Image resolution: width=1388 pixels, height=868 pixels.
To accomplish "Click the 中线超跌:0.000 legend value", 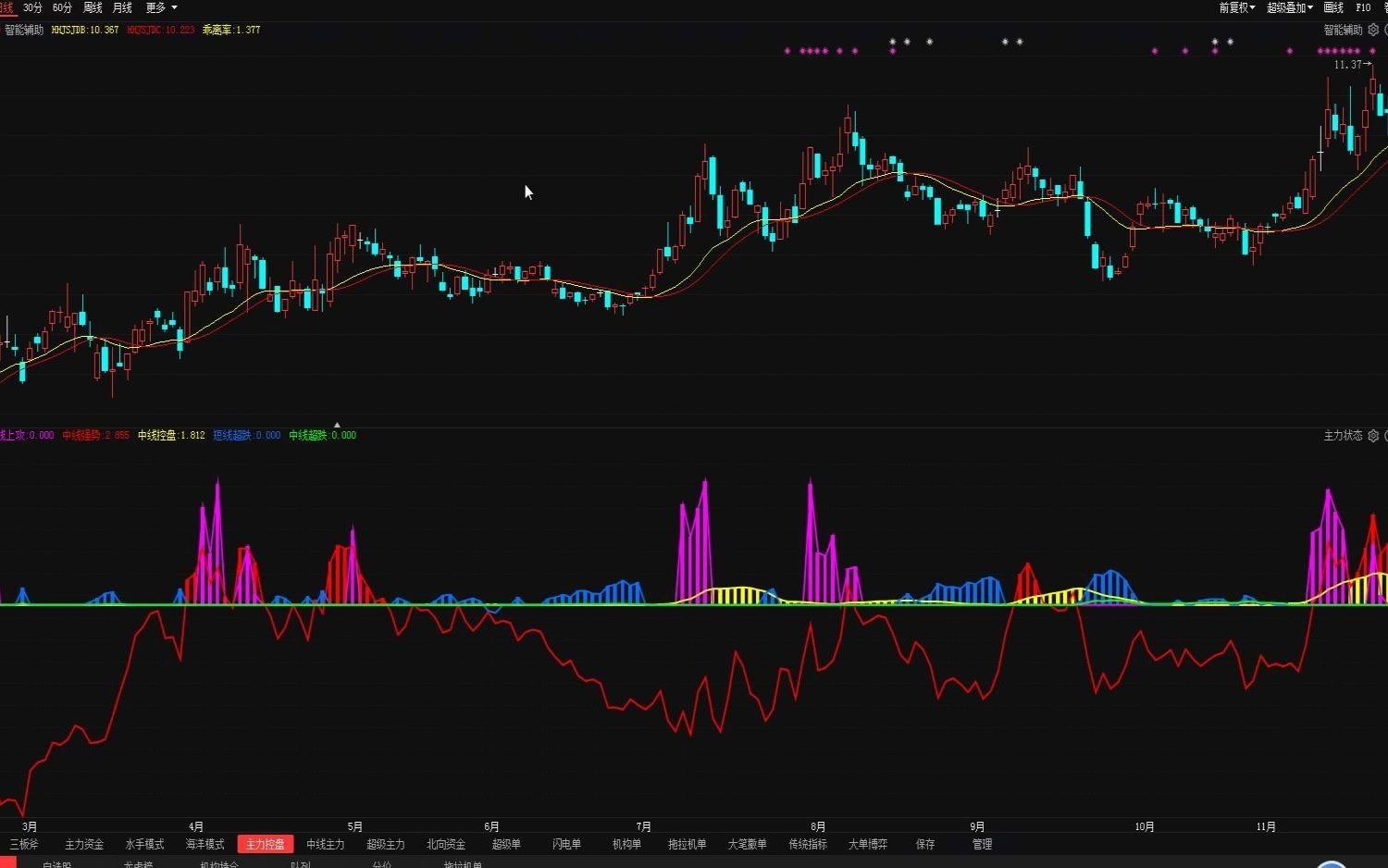I will click(322, 435).
